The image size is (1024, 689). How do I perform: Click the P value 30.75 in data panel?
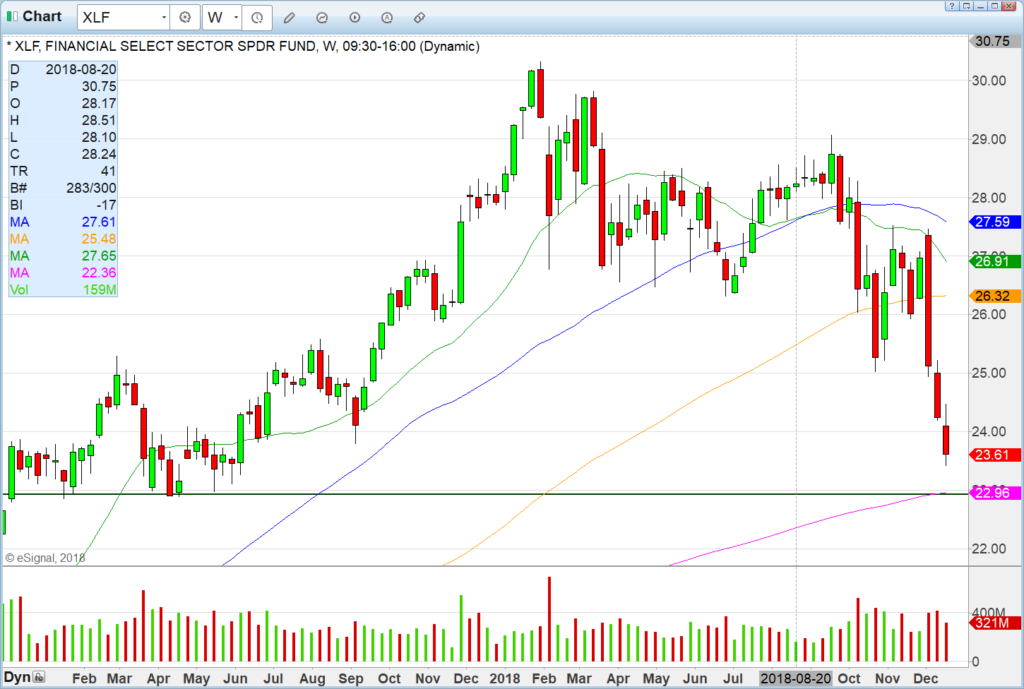[x=99, y=86]
